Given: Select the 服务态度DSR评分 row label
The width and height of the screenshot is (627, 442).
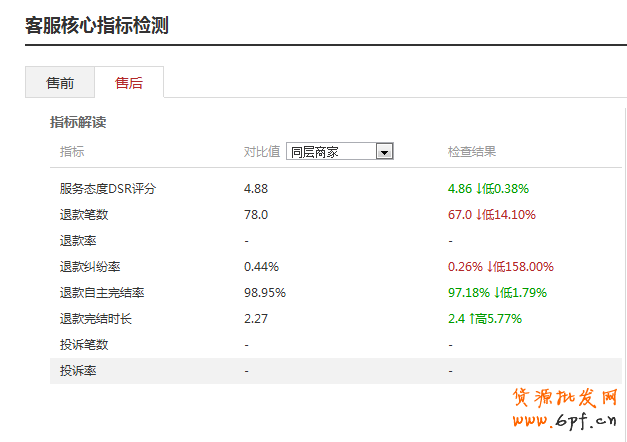Looking at the screenshot, I should click(x=108, y=188).
